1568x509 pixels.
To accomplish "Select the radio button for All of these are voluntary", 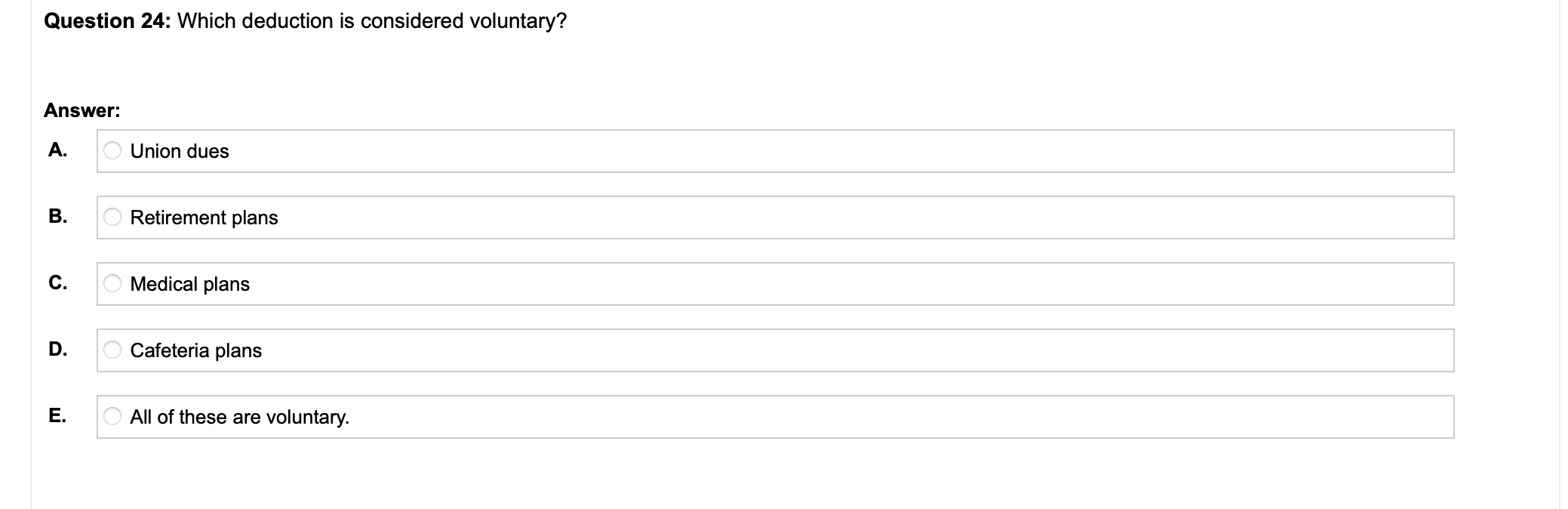I will (112, 416).
